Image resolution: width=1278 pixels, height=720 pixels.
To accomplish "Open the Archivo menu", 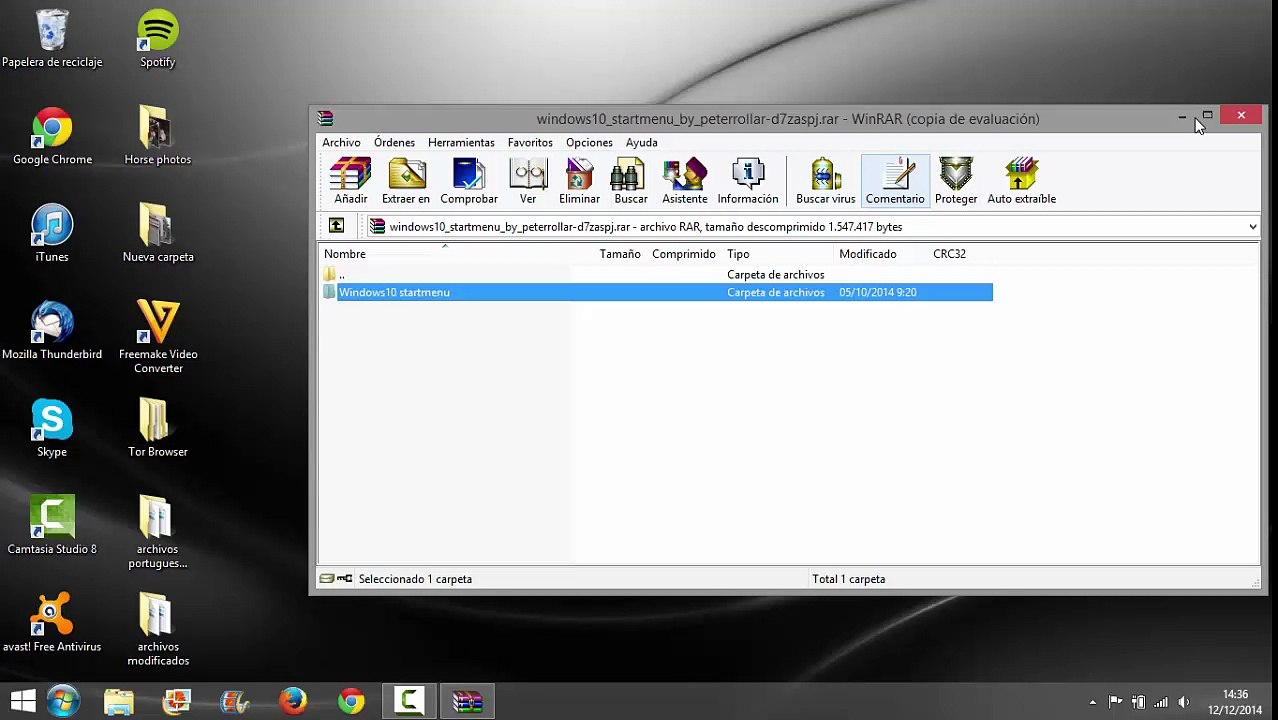I will click(341, 143).
